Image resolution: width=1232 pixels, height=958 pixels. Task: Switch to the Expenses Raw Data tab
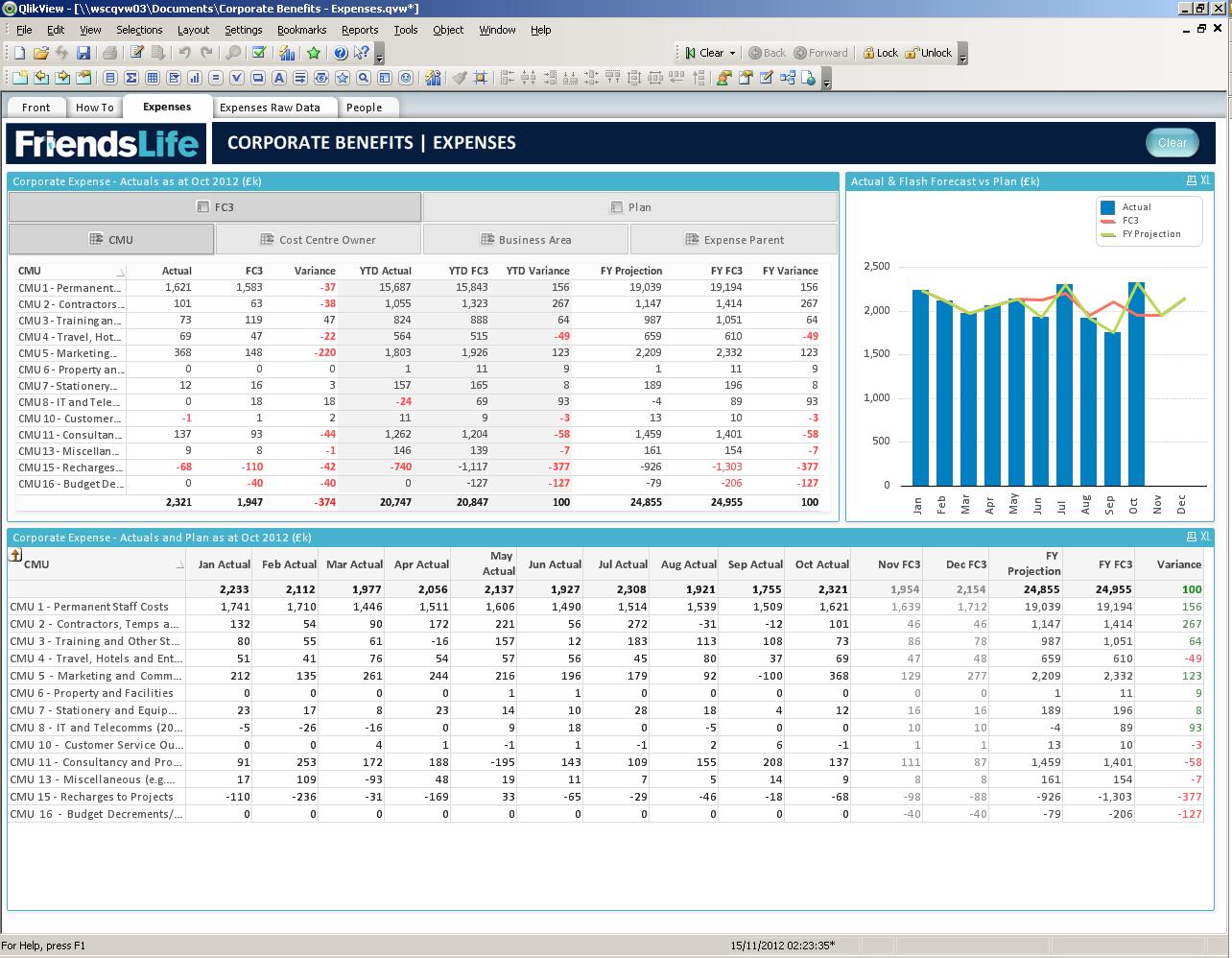[270, 108]
